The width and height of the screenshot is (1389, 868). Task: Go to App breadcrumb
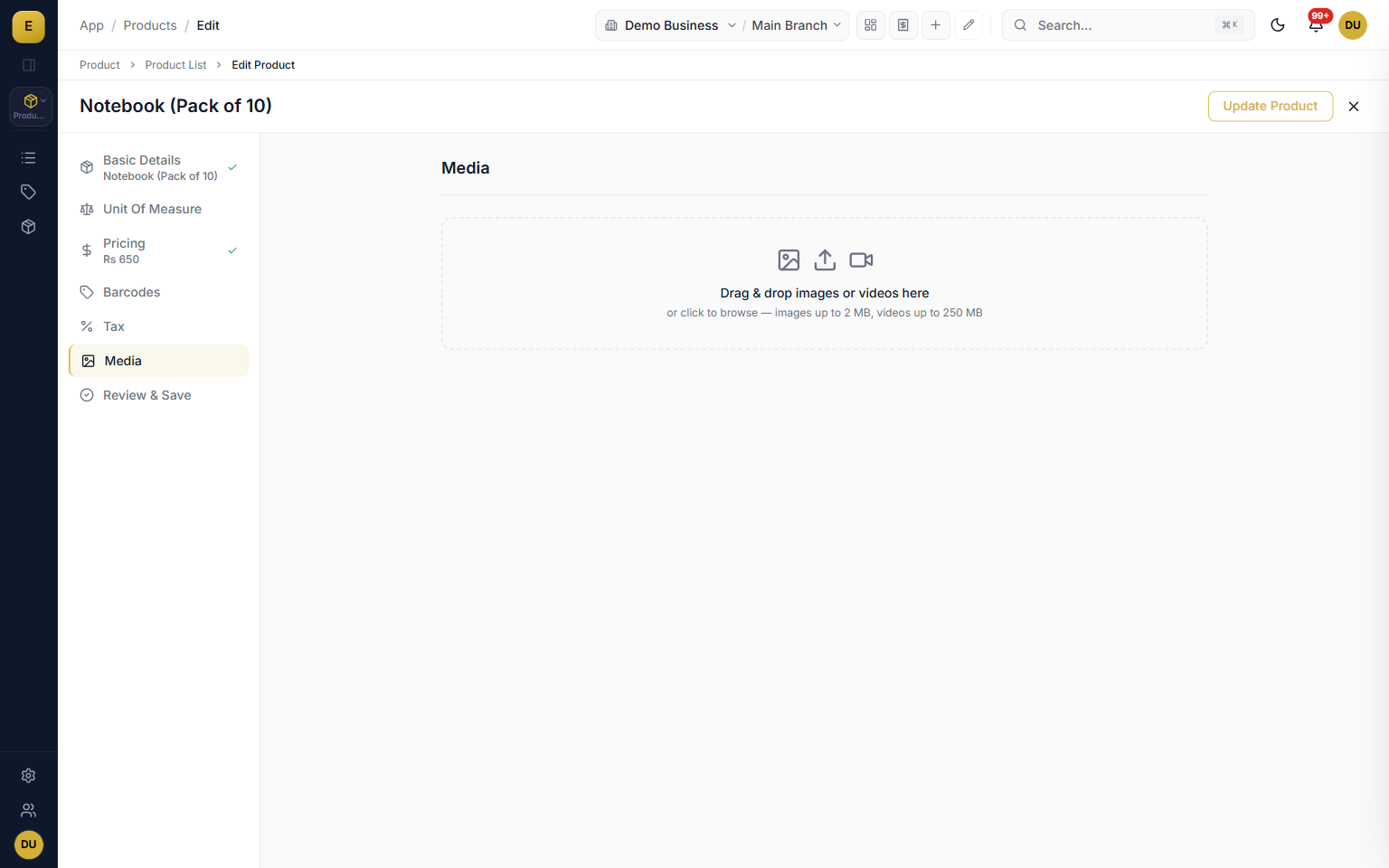coord(91,25)
